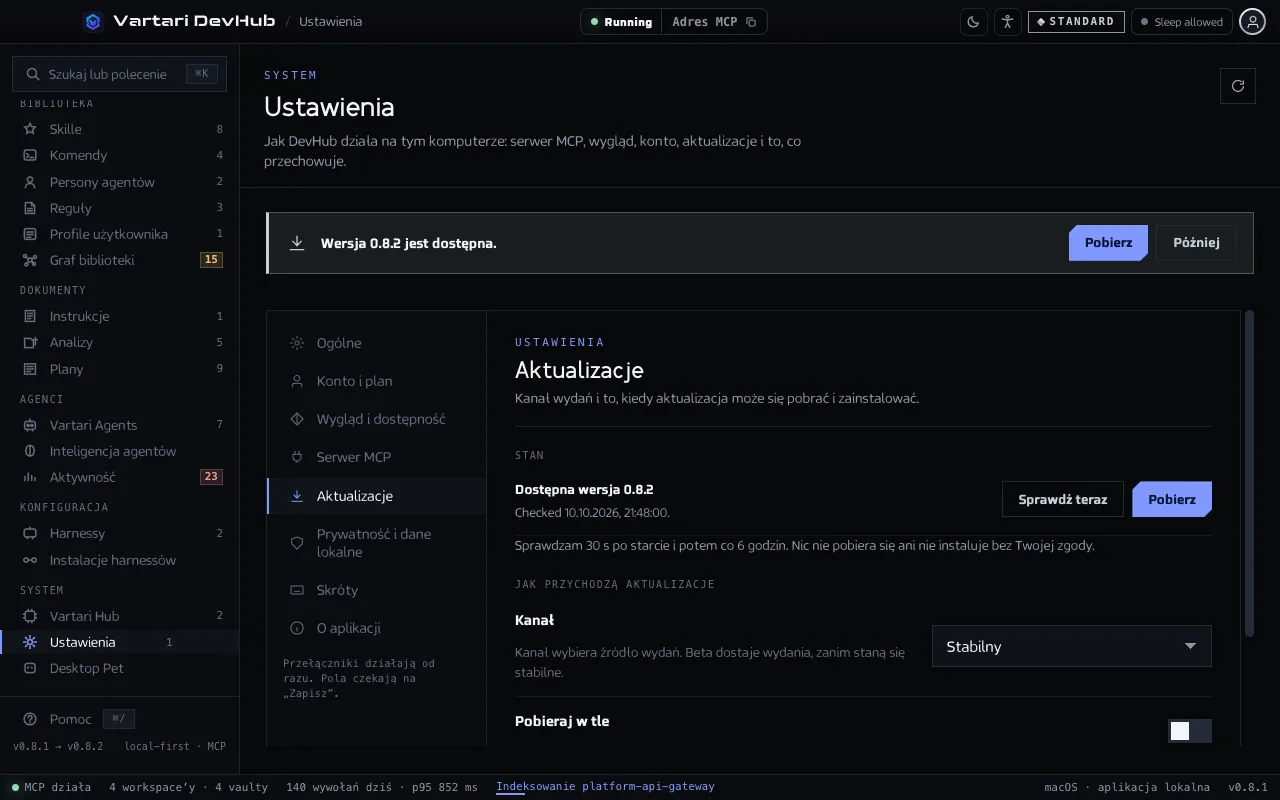Open the Kanał Stabilny dropdown
Viewport: 1280px width, 800px height.
pyautogui.click(x=1072, y=646)
